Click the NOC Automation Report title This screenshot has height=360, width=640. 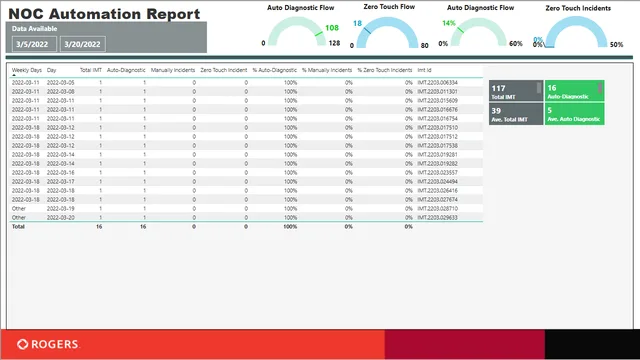pos(104,13)
